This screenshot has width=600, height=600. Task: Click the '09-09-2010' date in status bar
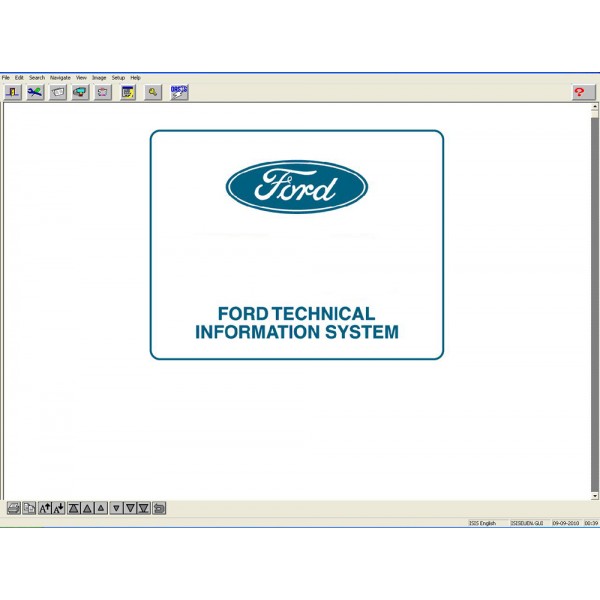point(566,523)
